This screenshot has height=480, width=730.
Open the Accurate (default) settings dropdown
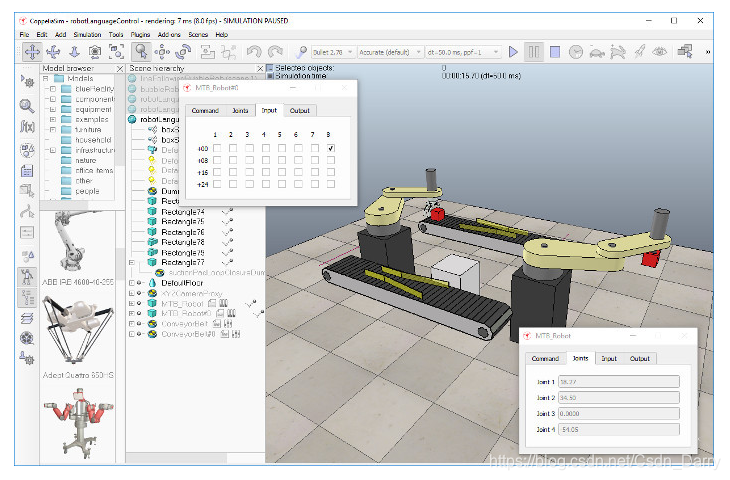click(x=389, y=52)
